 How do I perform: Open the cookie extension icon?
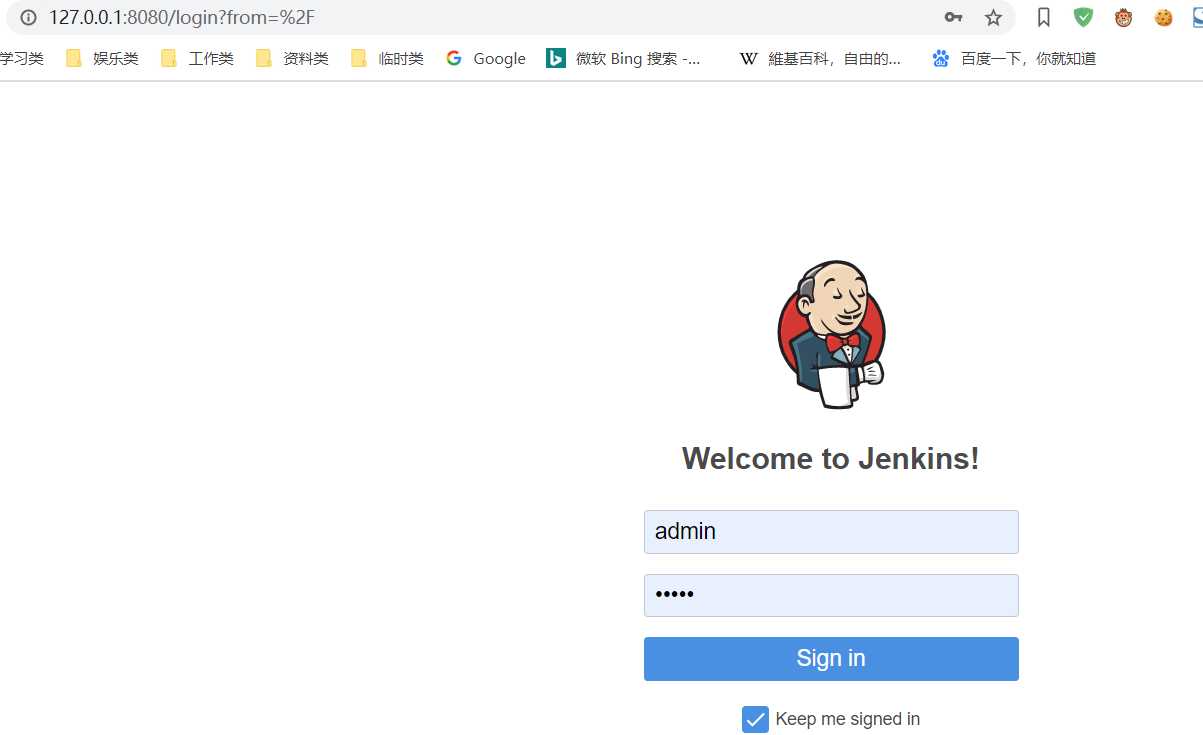click(1163, 17)
